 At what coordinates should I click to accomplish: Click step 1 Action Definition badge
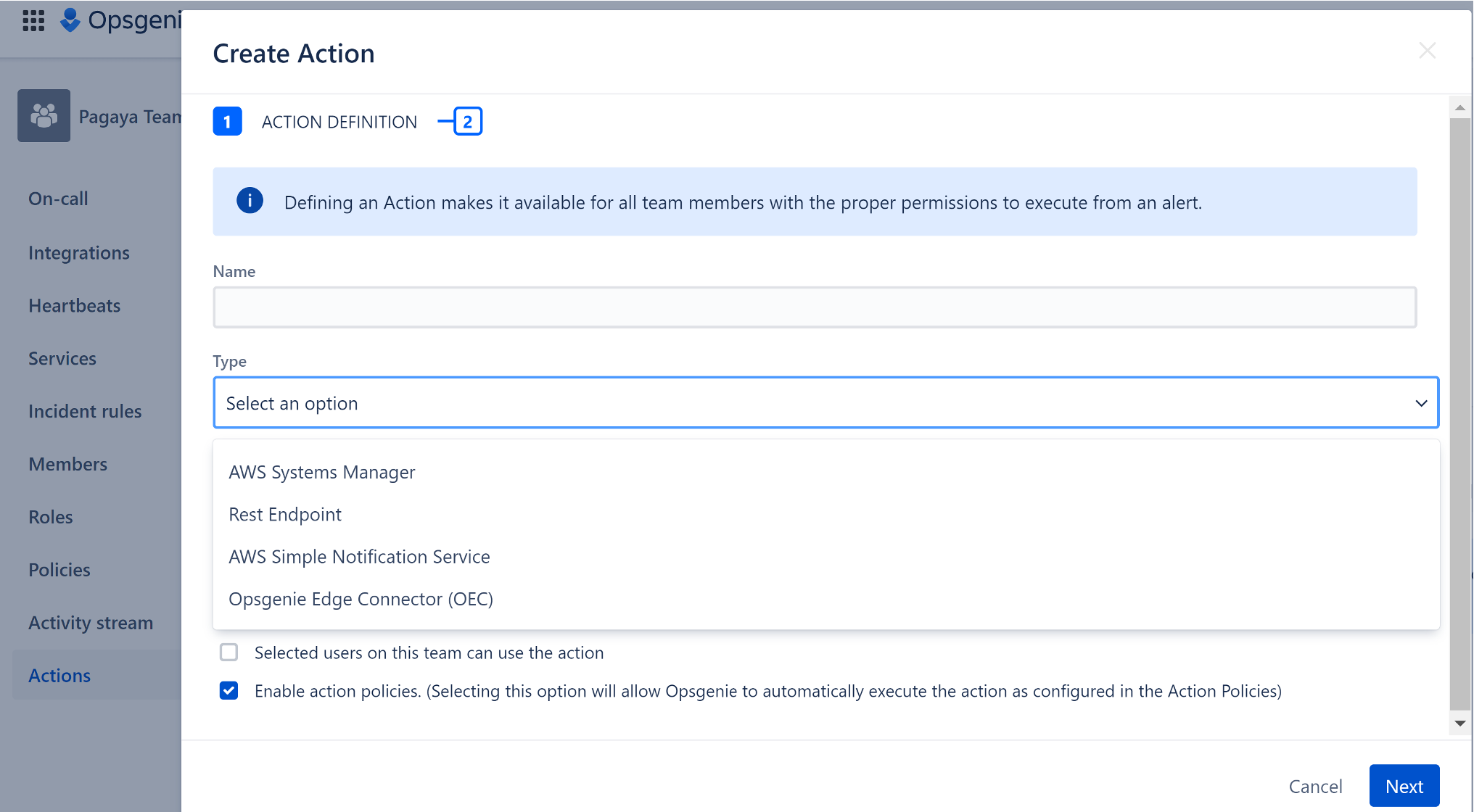(227, 121)
